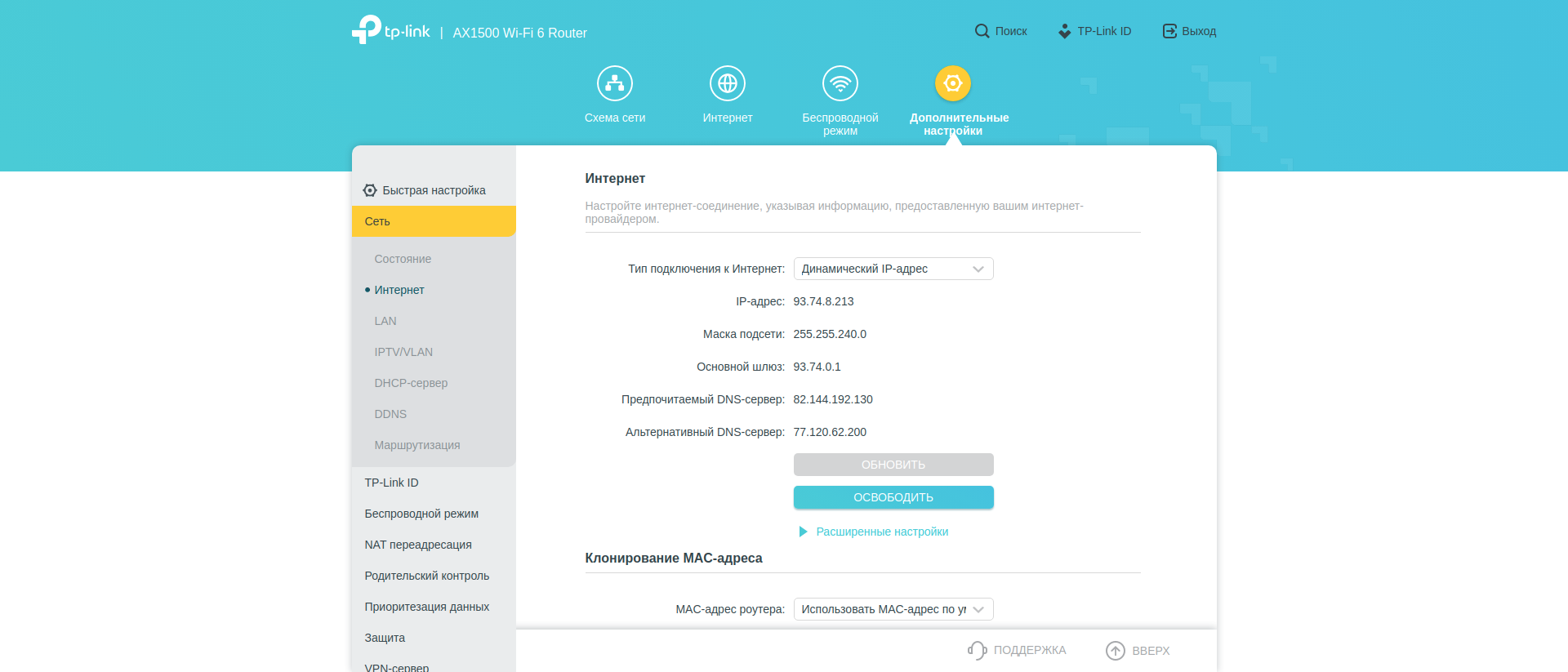Open Быстрая настройка in sidebar
The height and width of the screenshot is (672, 1568).
433,190
